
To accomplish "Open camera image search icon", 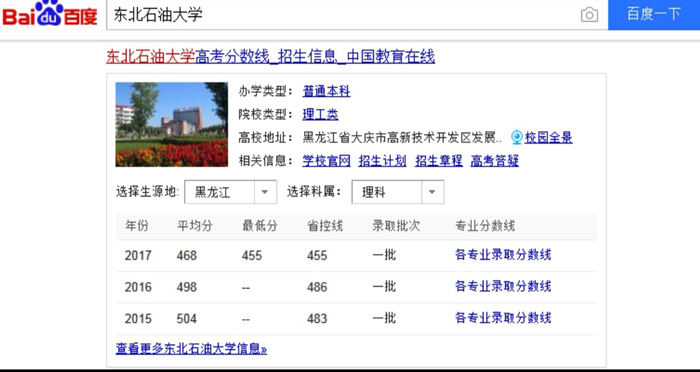I will 589,15.
